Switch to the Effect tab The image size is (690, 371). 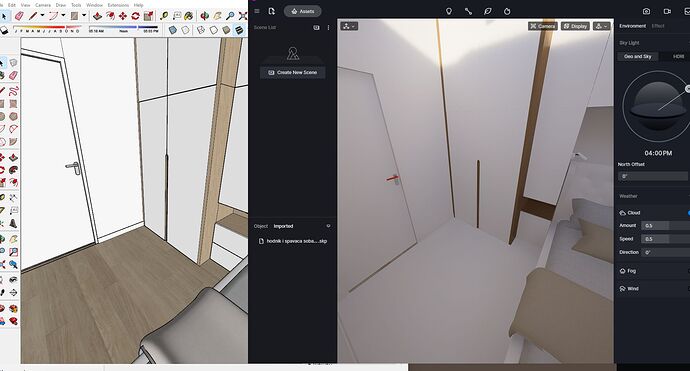tap(658, 26)
